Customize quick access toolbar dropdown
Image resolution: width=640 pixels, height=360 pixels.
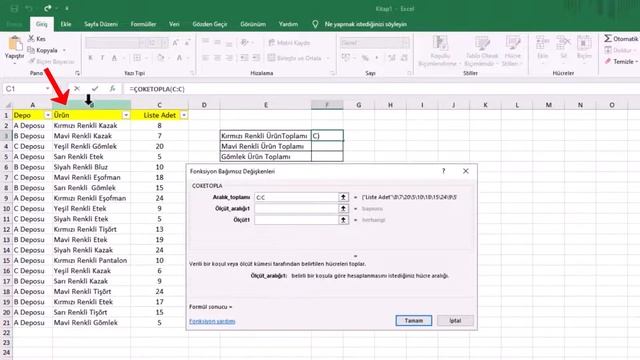(67, 9)
